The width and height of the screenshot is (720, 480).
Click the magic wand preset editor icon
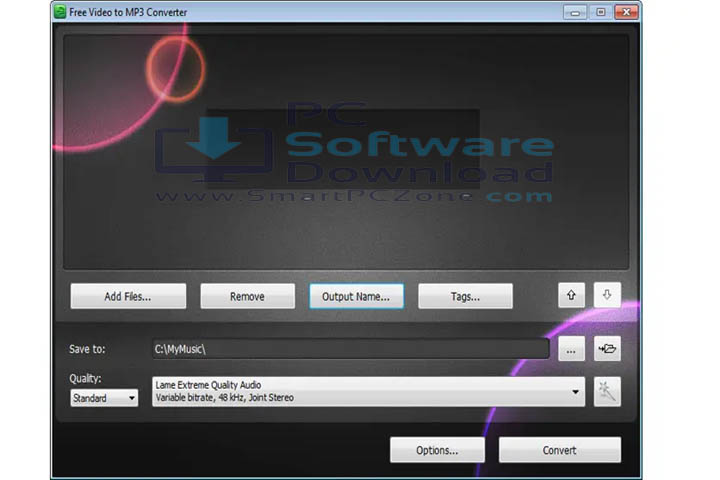click(x=607, y=391)
